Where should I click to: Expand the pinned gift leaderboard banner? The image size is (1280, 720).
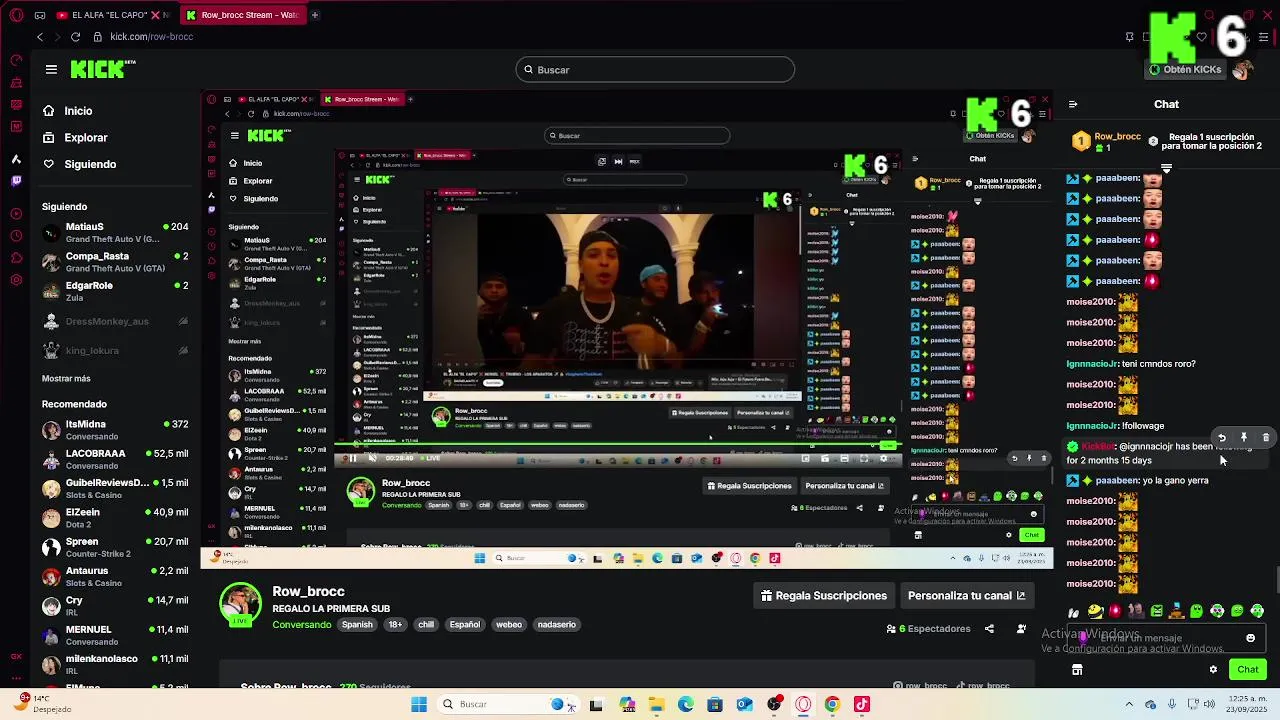point(1166,168)
